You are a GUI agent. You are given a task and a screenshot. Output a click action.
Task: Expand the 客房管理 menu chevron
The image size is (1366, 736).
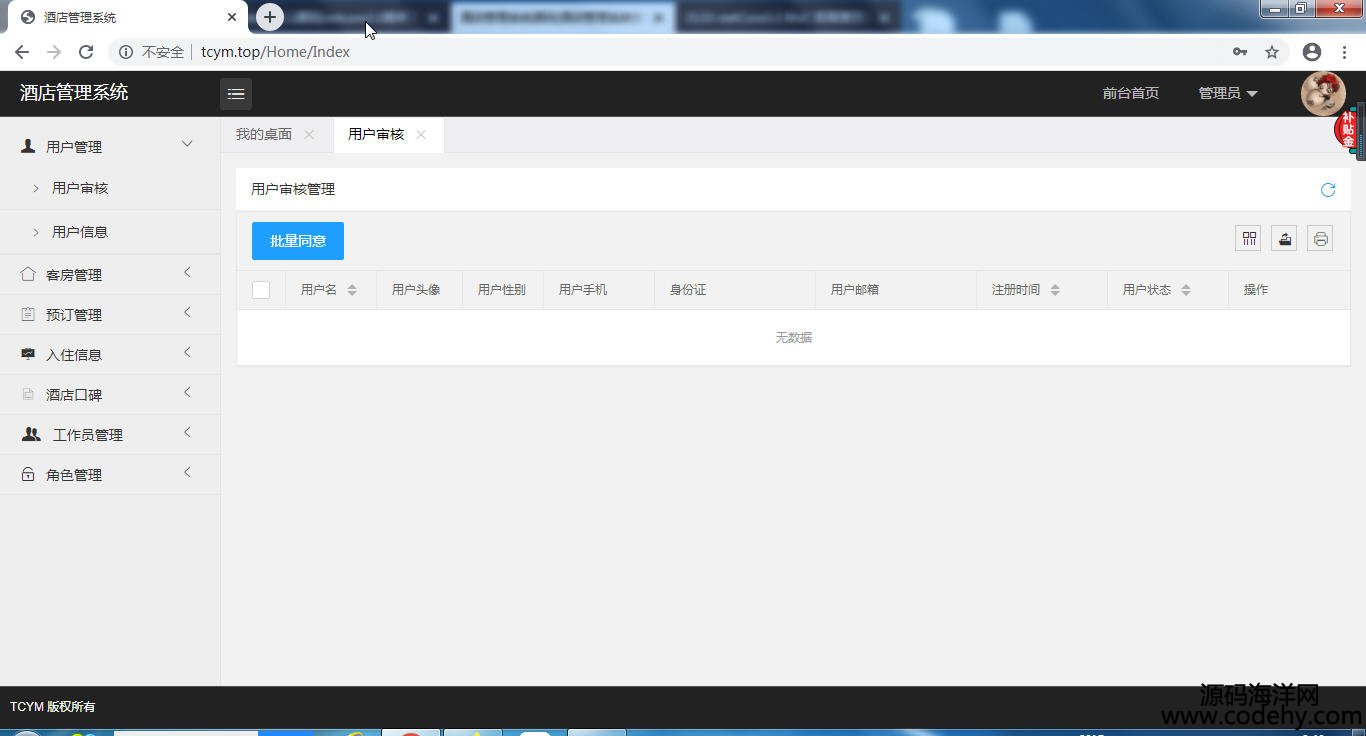click(187, 273)
